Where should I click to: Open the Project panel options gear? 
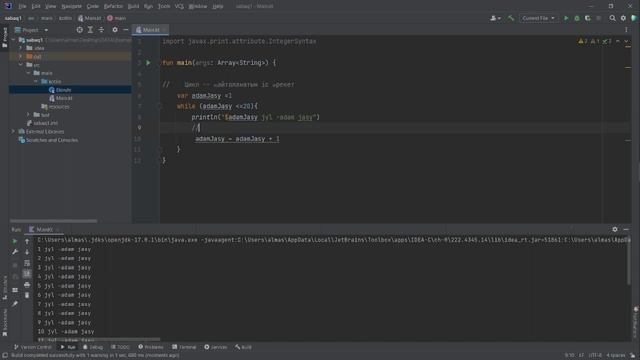[x=115, y=30]
